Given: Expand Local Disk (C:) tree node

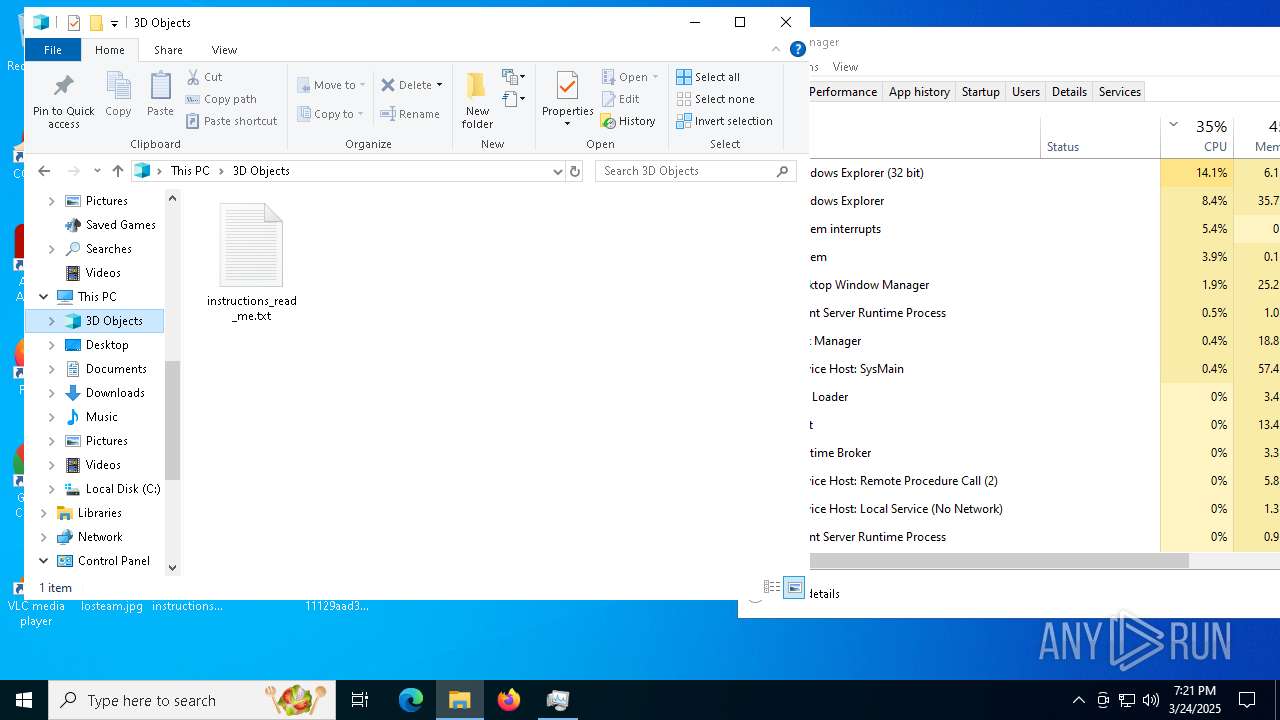Looking at the screenshot, I should point(52,489).
